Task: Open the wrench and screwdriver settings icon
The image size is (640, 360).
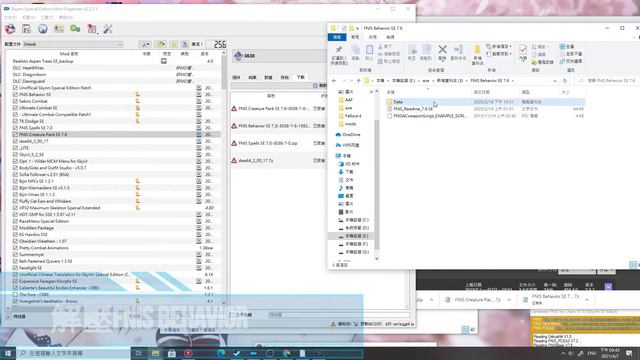Action: click(108, 29)
